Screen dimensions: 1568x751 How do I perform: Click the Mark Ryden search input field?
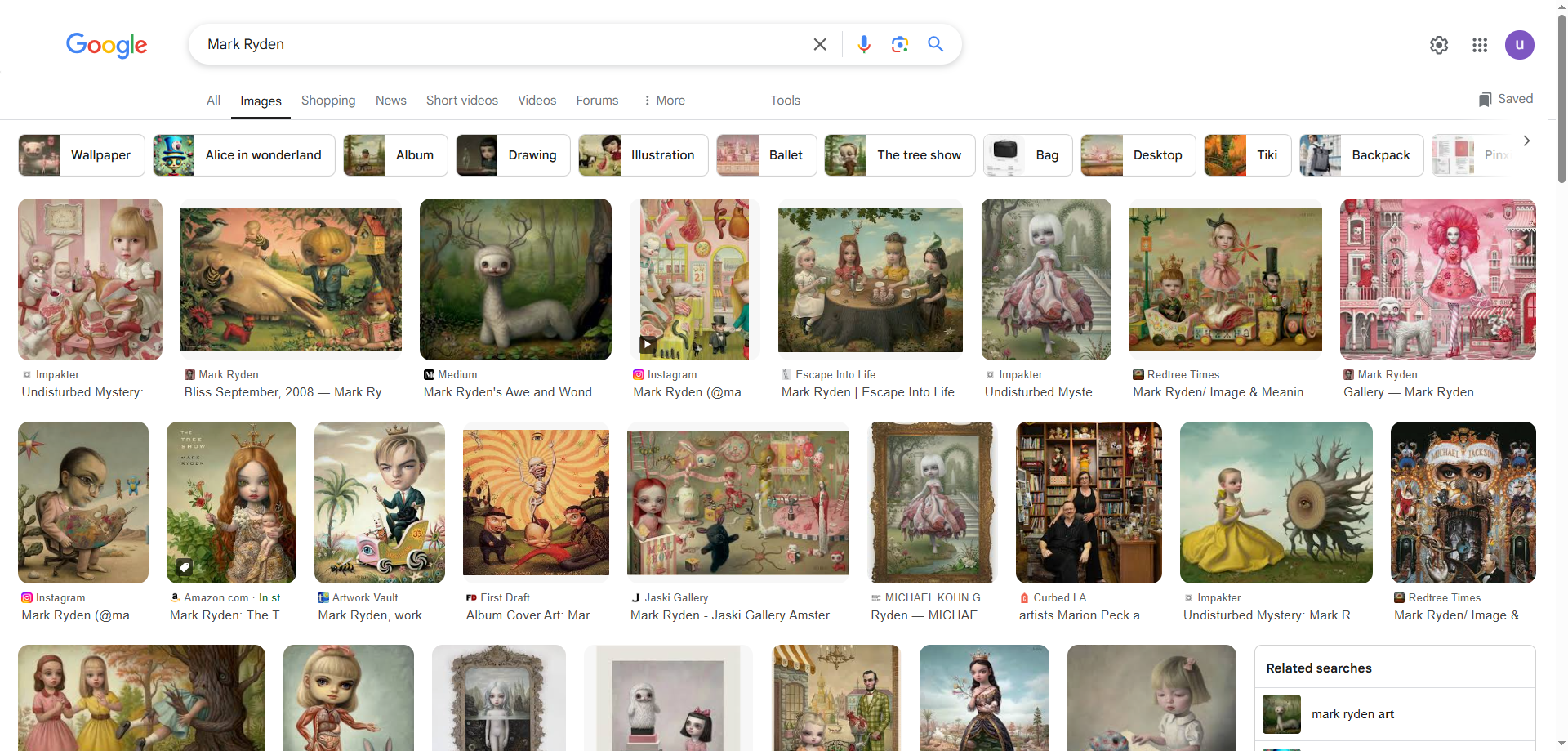tap(498, 44)
